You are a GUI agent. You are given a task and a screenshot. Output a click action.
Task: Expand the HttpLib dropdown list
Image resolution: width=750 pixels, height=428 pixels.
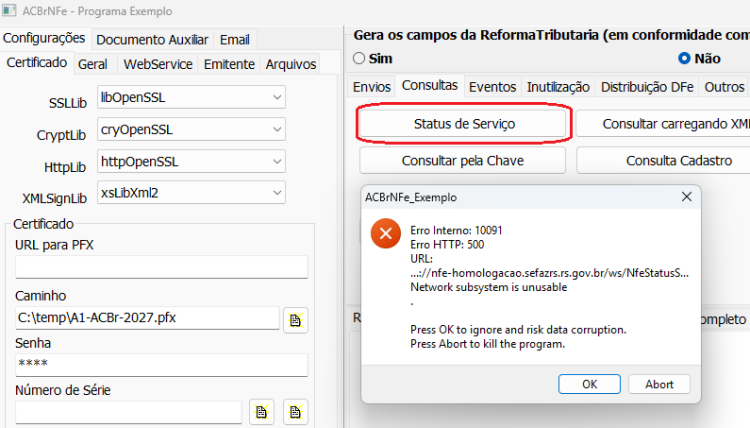coord(191,161)
